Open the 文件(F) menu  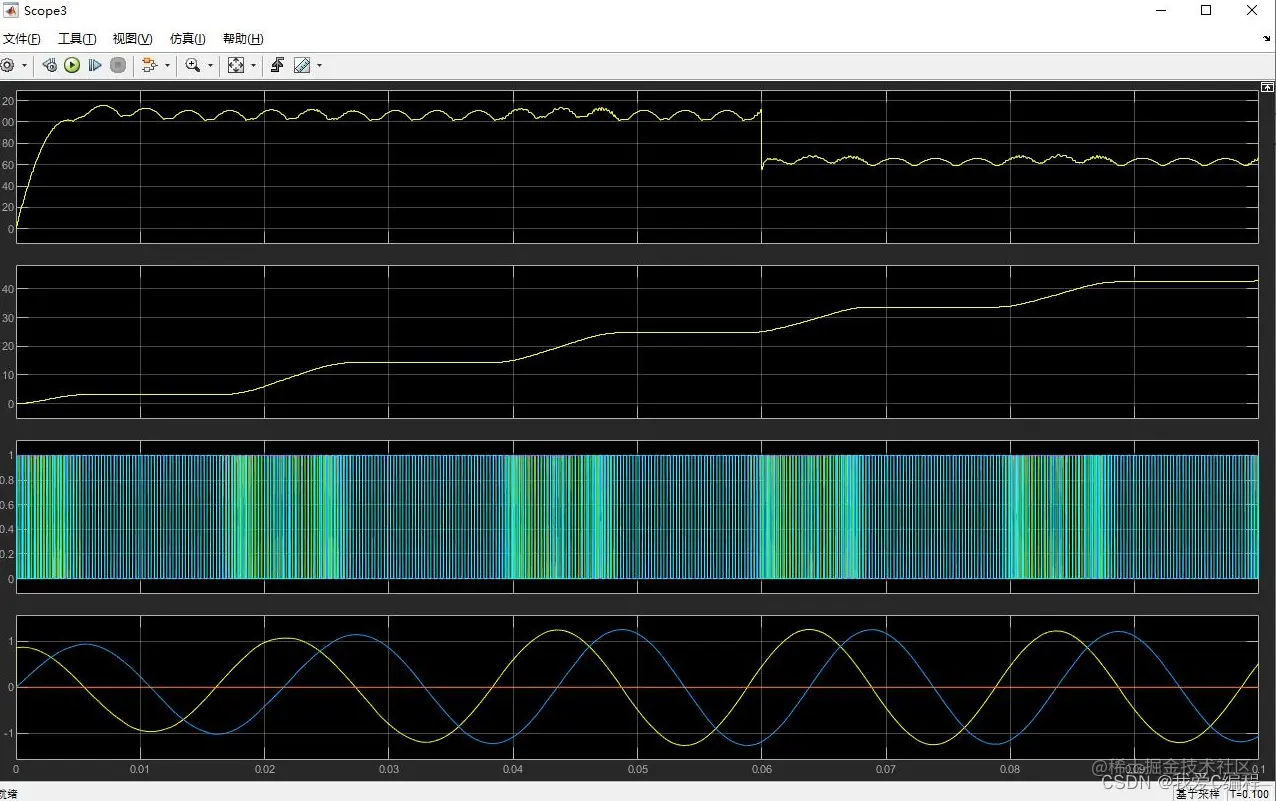(x=21, y=39)
